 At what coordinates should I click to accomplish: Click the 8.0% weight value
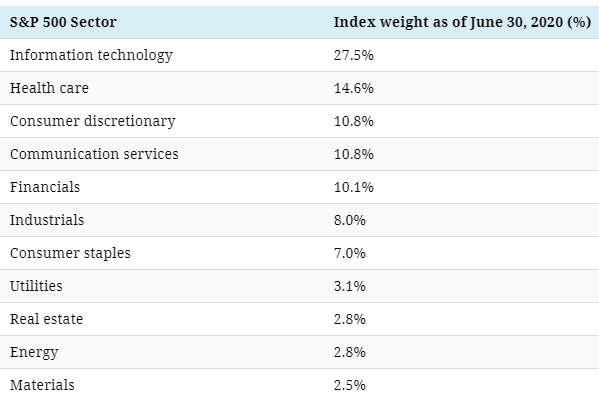(350, 220)
